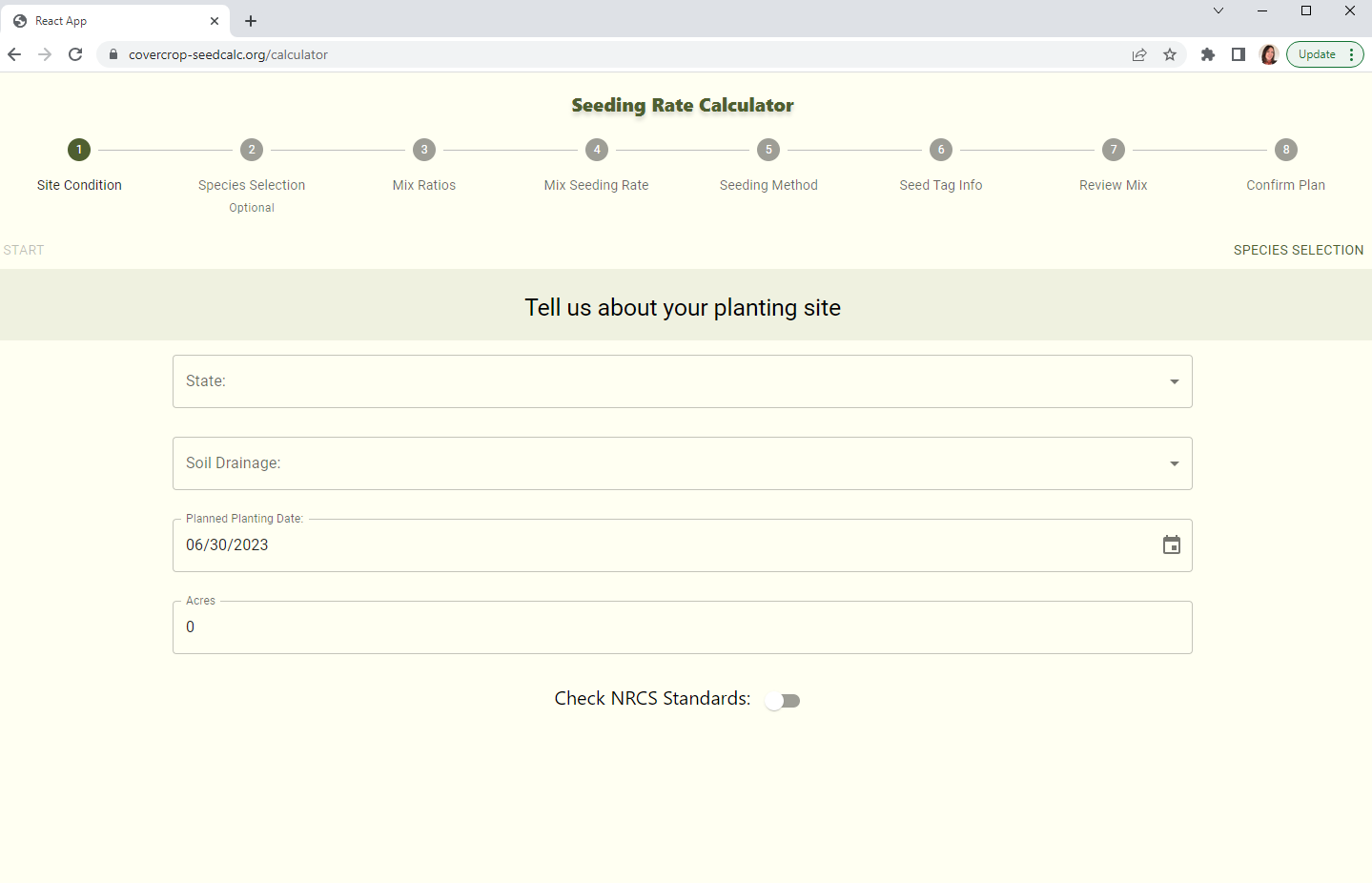Open the Update button's three-dot menu
This screenshot has height=883, width=1372.
[1351, 54]
